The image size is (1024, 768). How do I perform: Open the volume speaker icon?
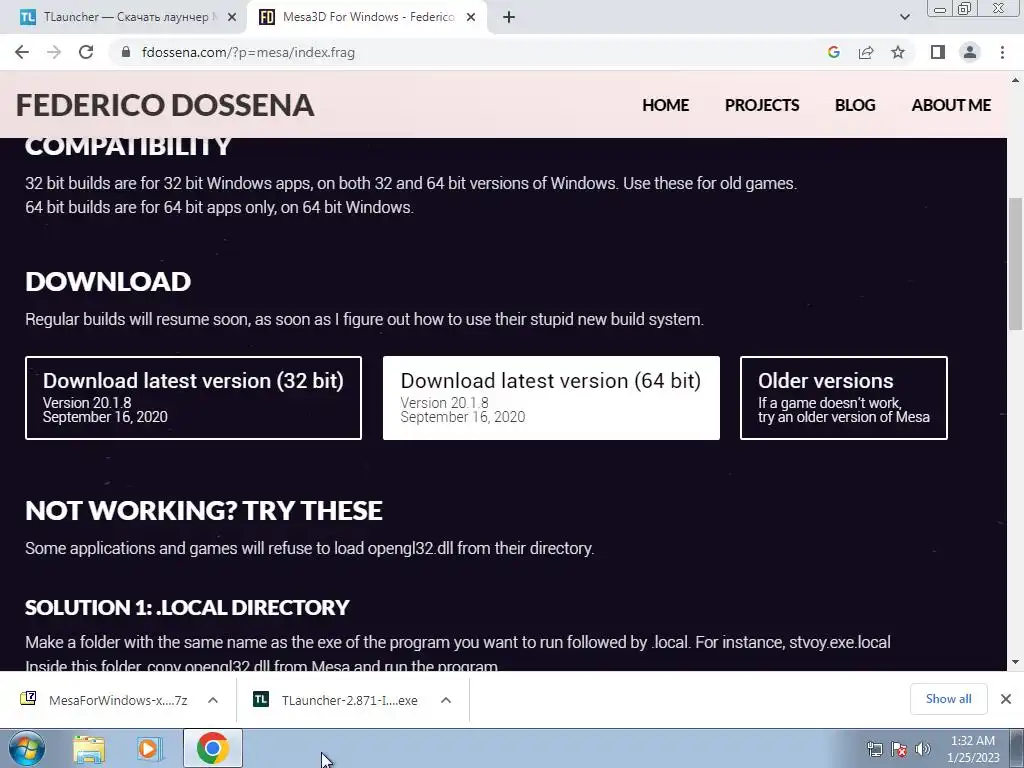[923, 749]
